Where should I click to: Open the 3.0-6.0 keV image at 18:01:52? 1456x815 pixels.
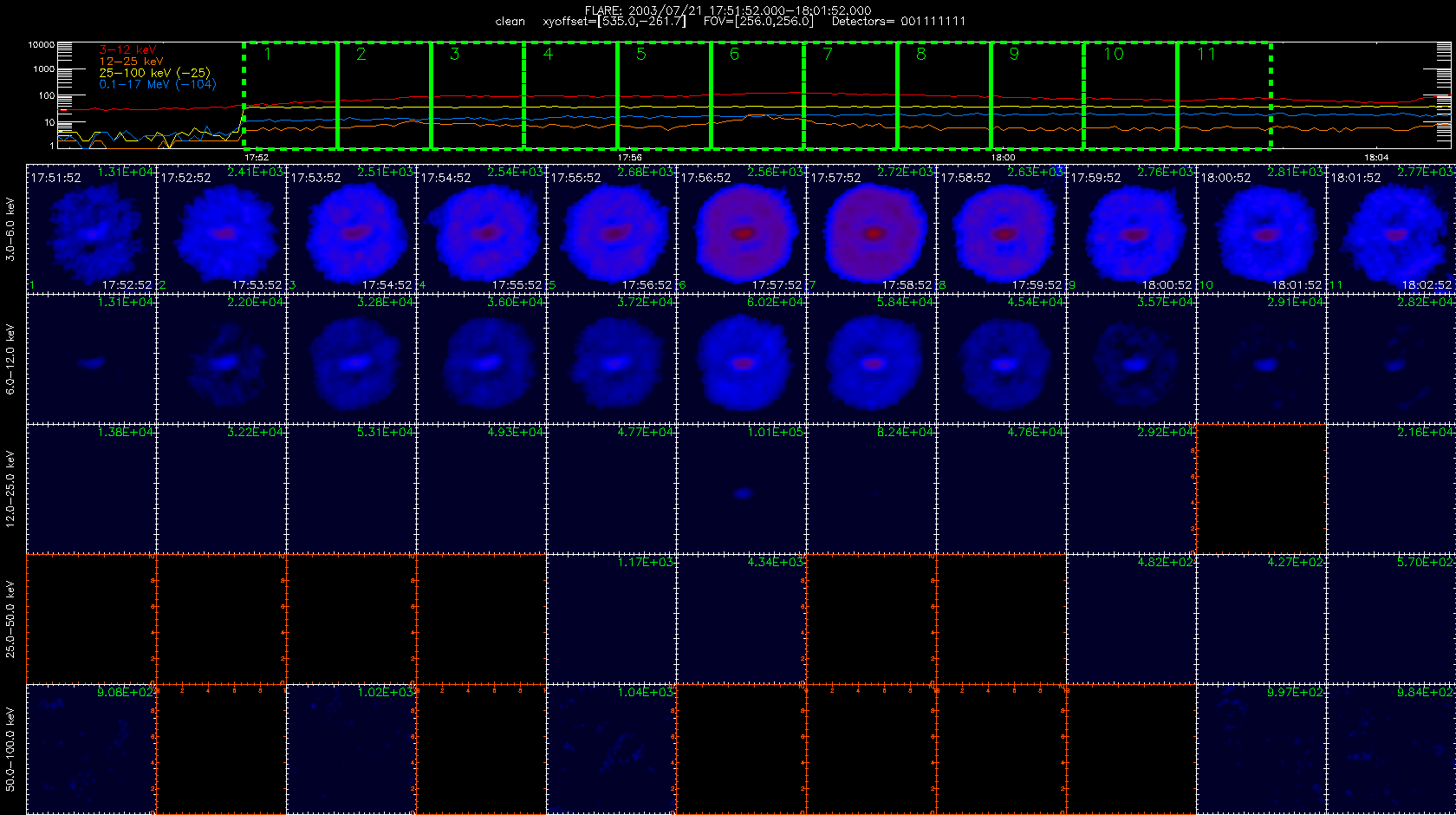point(1391,229)
